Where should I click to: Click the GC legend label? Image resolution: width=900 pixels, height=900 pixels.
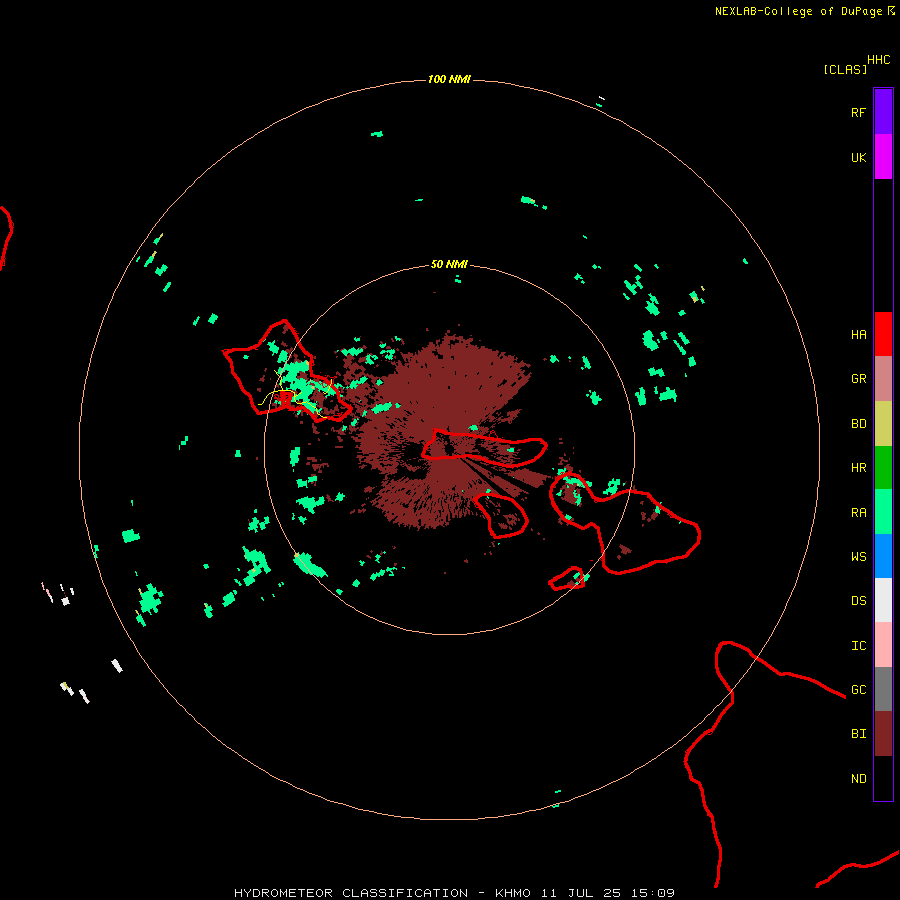click(858, 690)
